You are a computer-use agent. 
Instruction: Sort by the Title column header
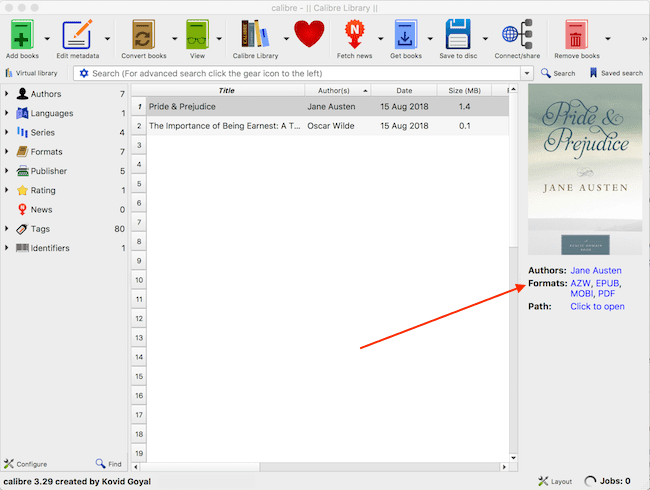pyautogui.click(x=226, y=90)
